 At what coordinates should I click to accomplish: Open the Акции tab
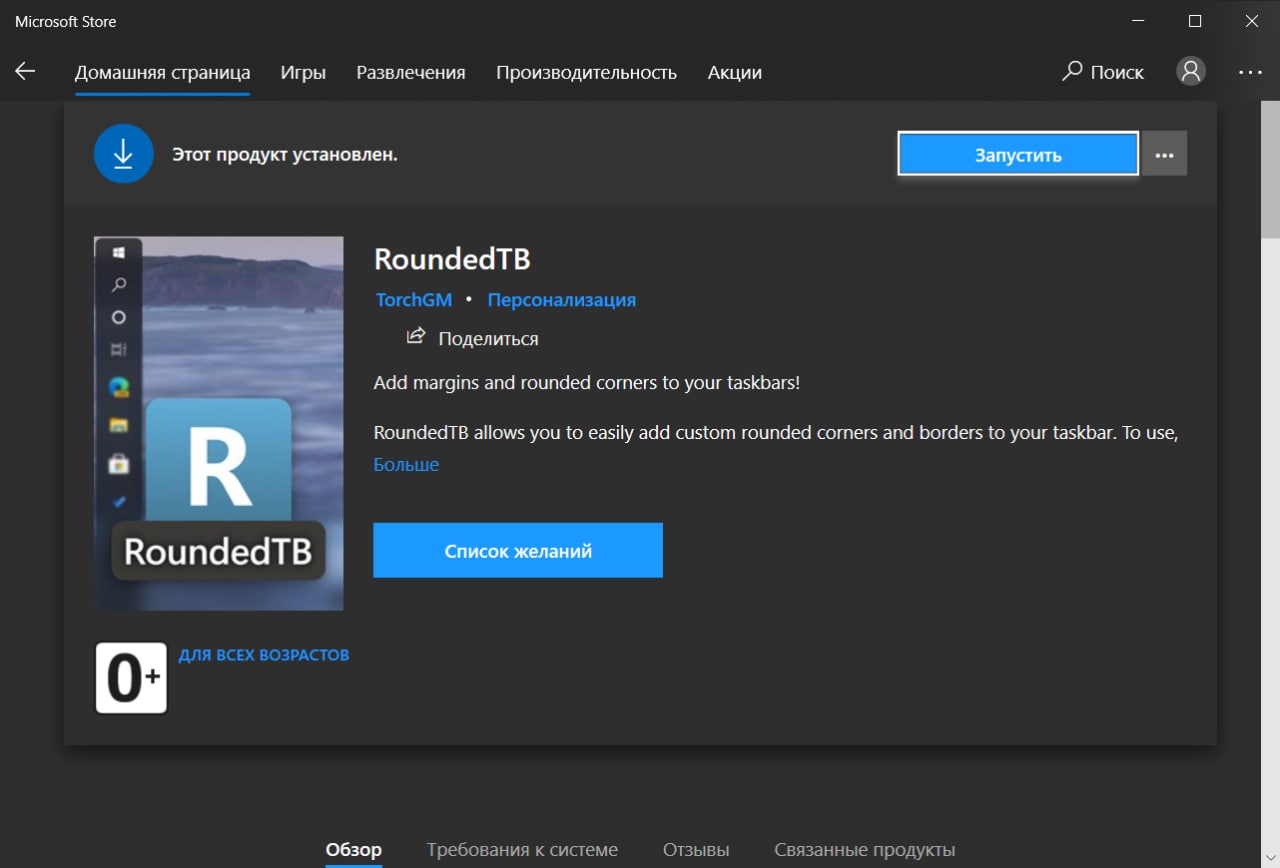[x=735, y=72]
